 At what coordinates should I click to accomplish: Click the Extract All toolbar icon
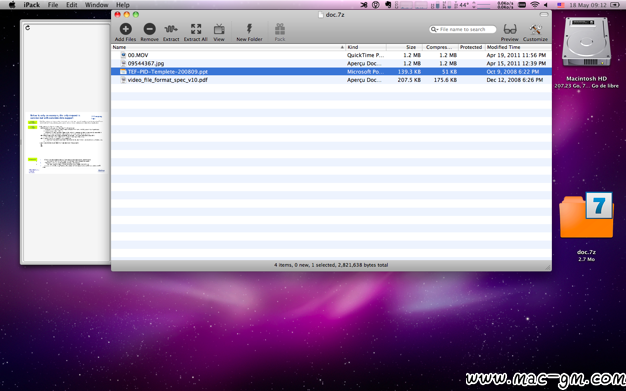pyautogui.click(x=196, y=29)
